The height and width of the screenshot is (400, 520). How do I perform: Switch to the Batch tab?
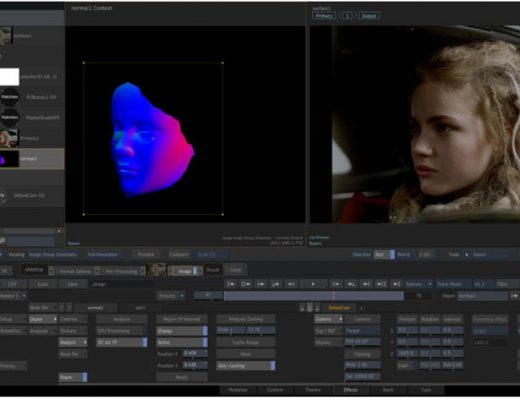pyautogui.click(x=388, y=390)
